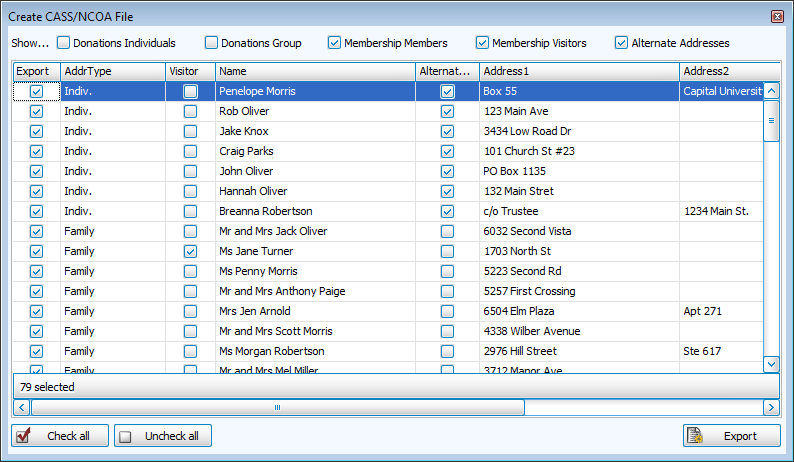This screenshot has height=462, width=794.
Task: Toggle the Alternate Addresses checkbox
Action: pos(622,43)
